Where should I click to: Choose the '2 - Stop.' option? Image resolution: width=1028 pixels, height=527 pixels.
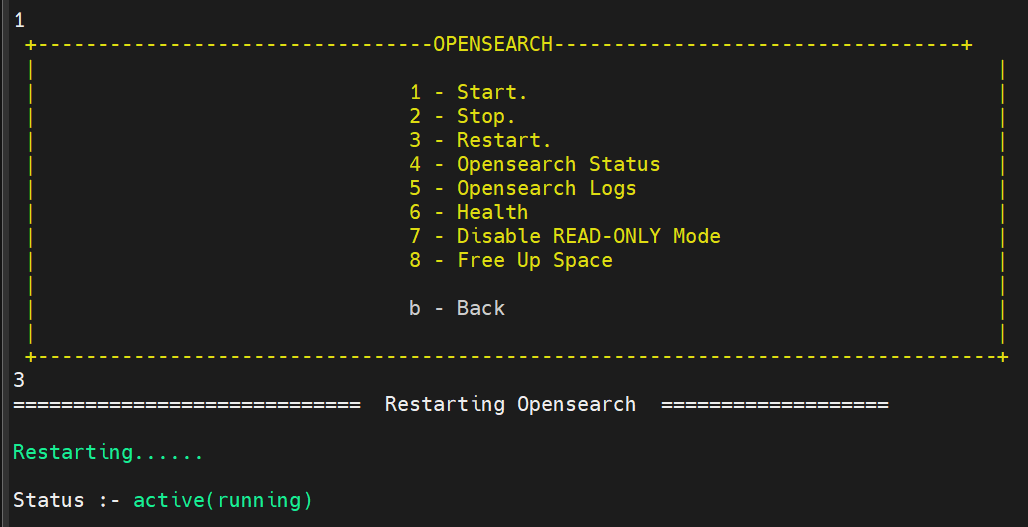(x=462, y=116)
